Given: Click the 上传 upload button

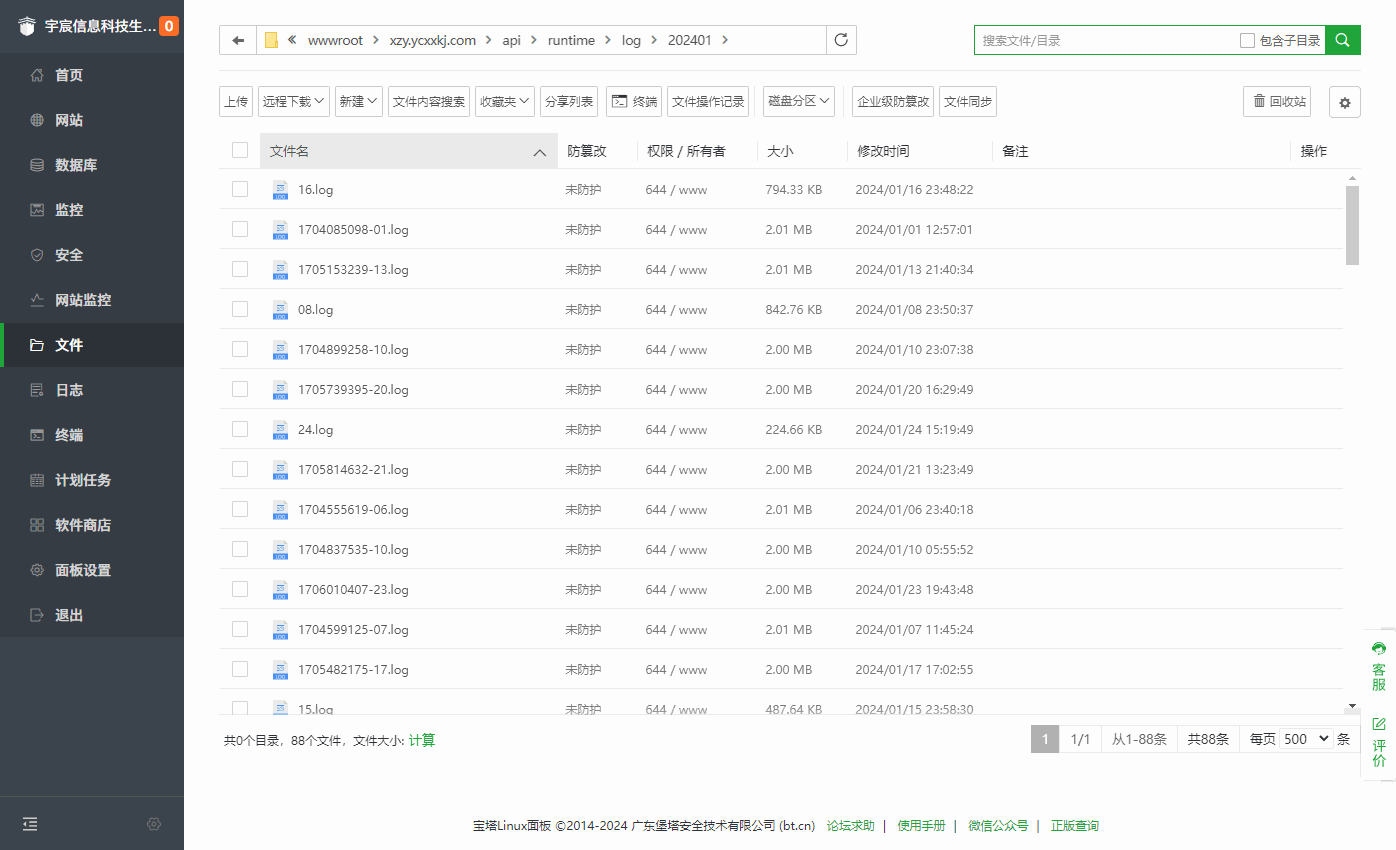Looking at the screenshot, I should pyautogui.click(x=236, y=101).
